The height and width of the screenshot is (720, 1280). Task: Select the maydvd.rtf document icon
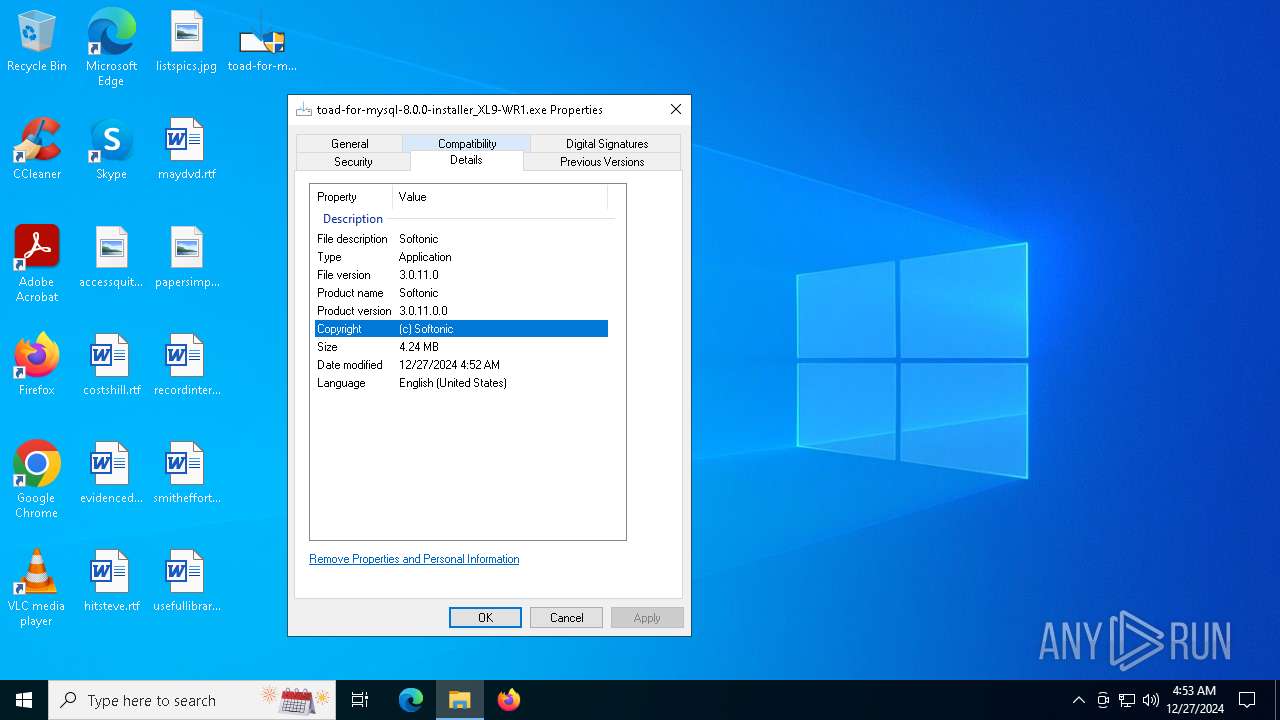186,149
